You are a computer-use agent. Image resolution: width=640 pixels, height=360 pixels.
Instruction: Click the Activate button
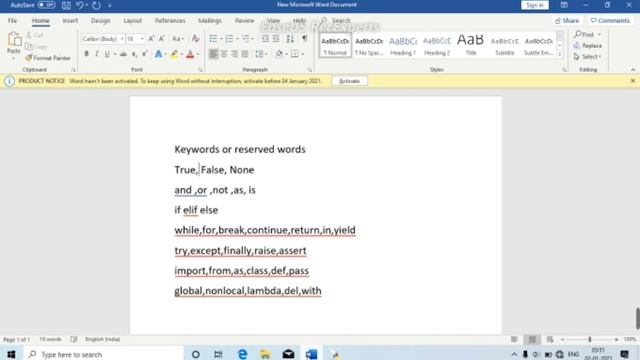pos(349,81)
